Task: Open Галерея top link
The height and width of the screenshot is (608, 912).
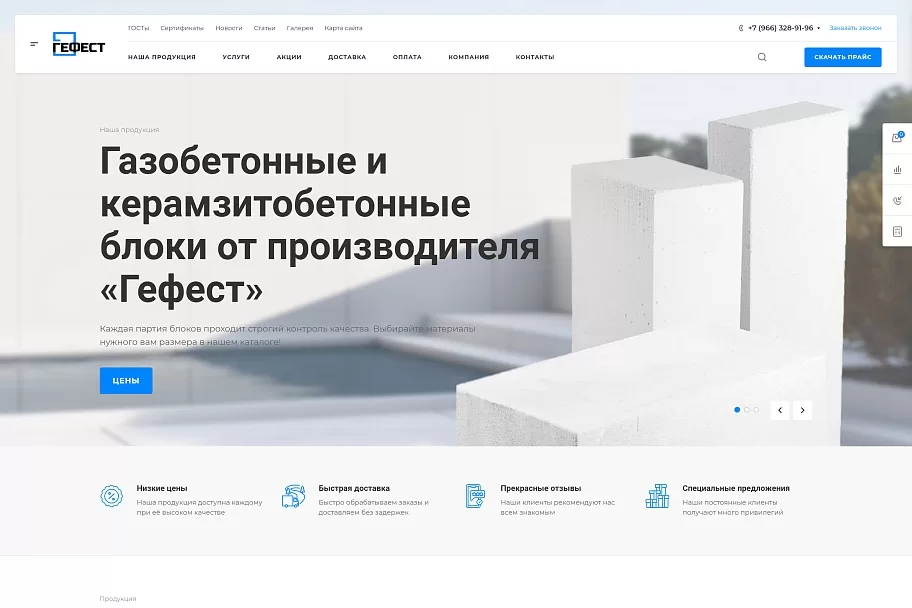Action: point(300,28)
